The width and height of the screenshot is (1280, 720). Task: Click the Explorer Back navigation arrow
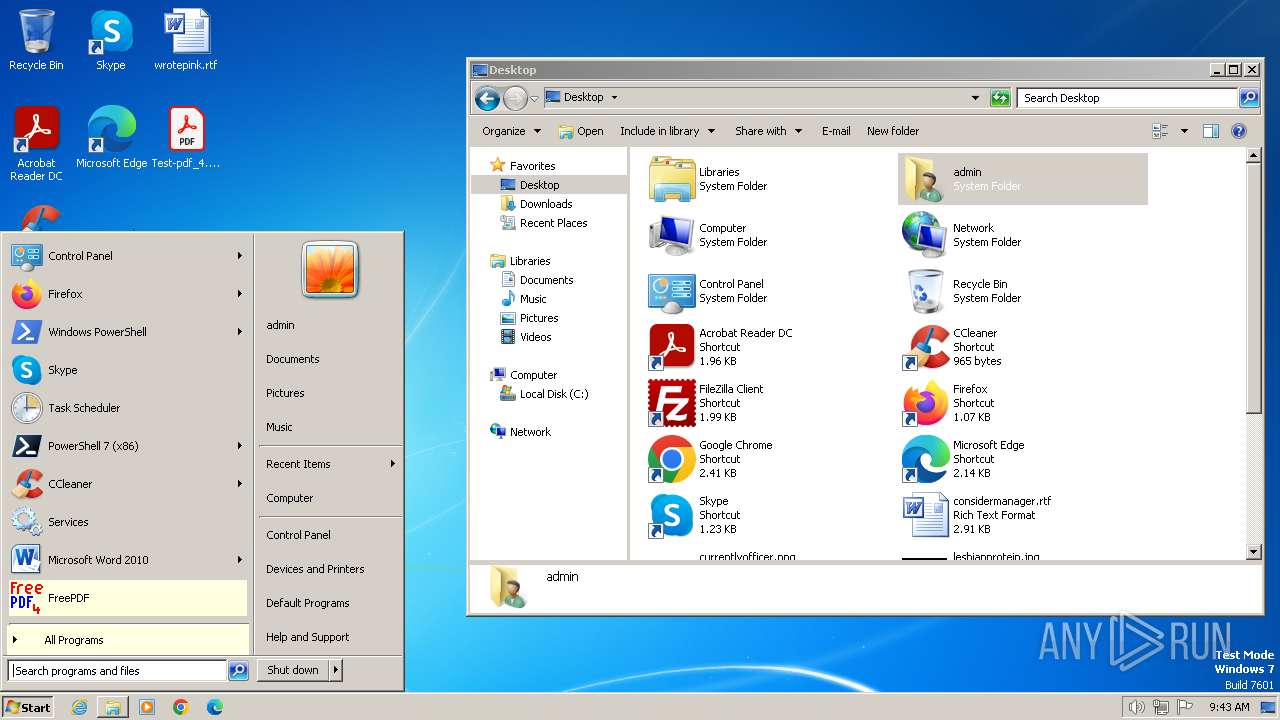click(487, 98)
